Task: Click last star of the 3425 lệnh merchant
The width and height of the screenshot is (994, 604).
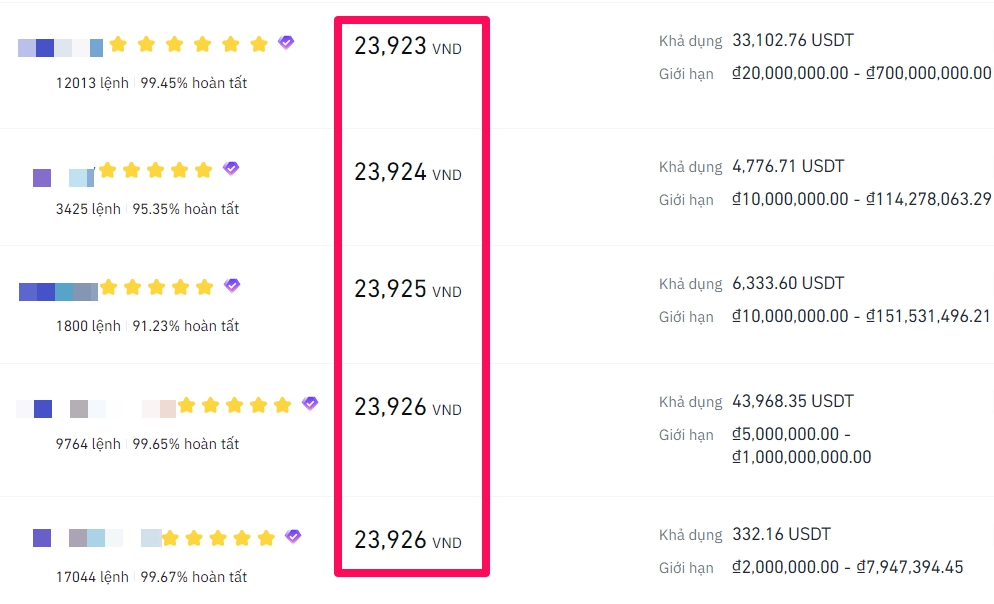Action: pos(203,170)
